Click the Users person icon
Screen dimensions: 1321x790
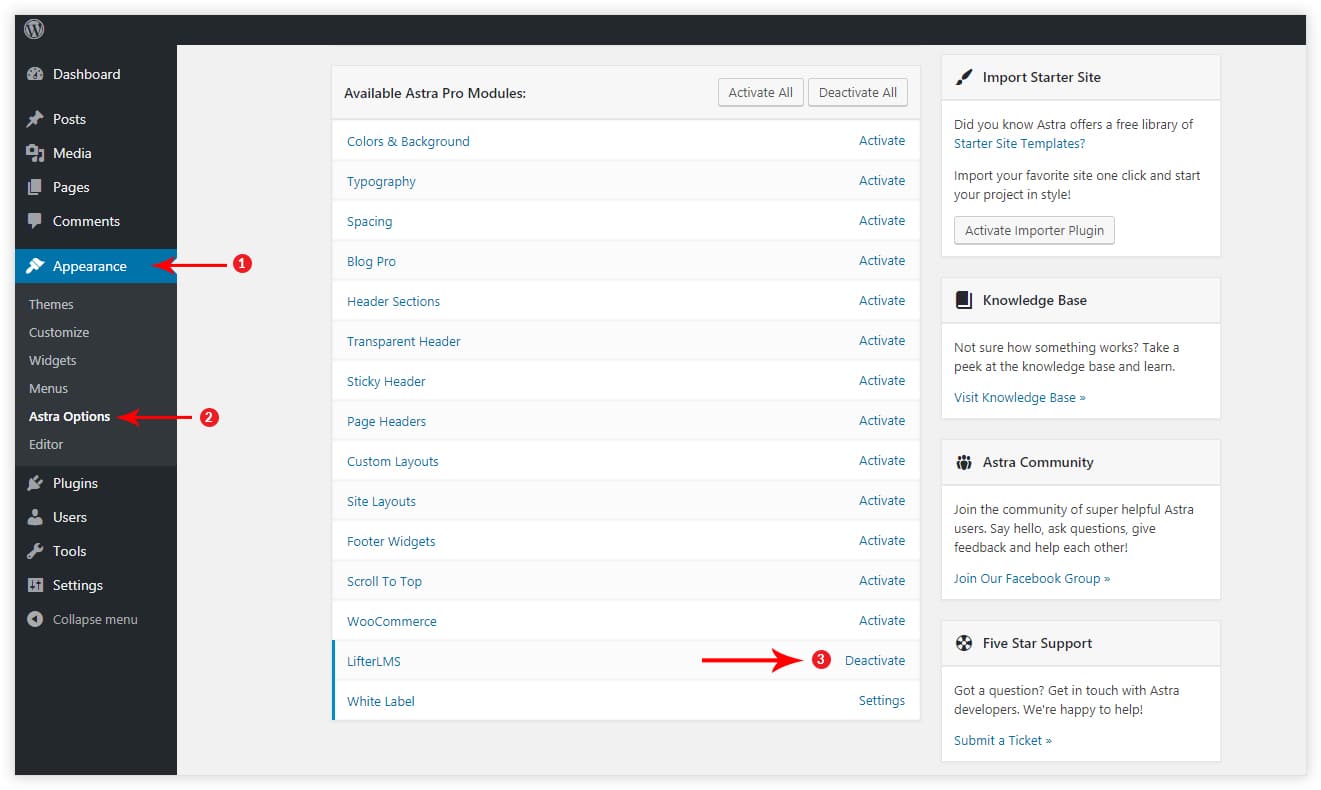click(x=35, y=517)
